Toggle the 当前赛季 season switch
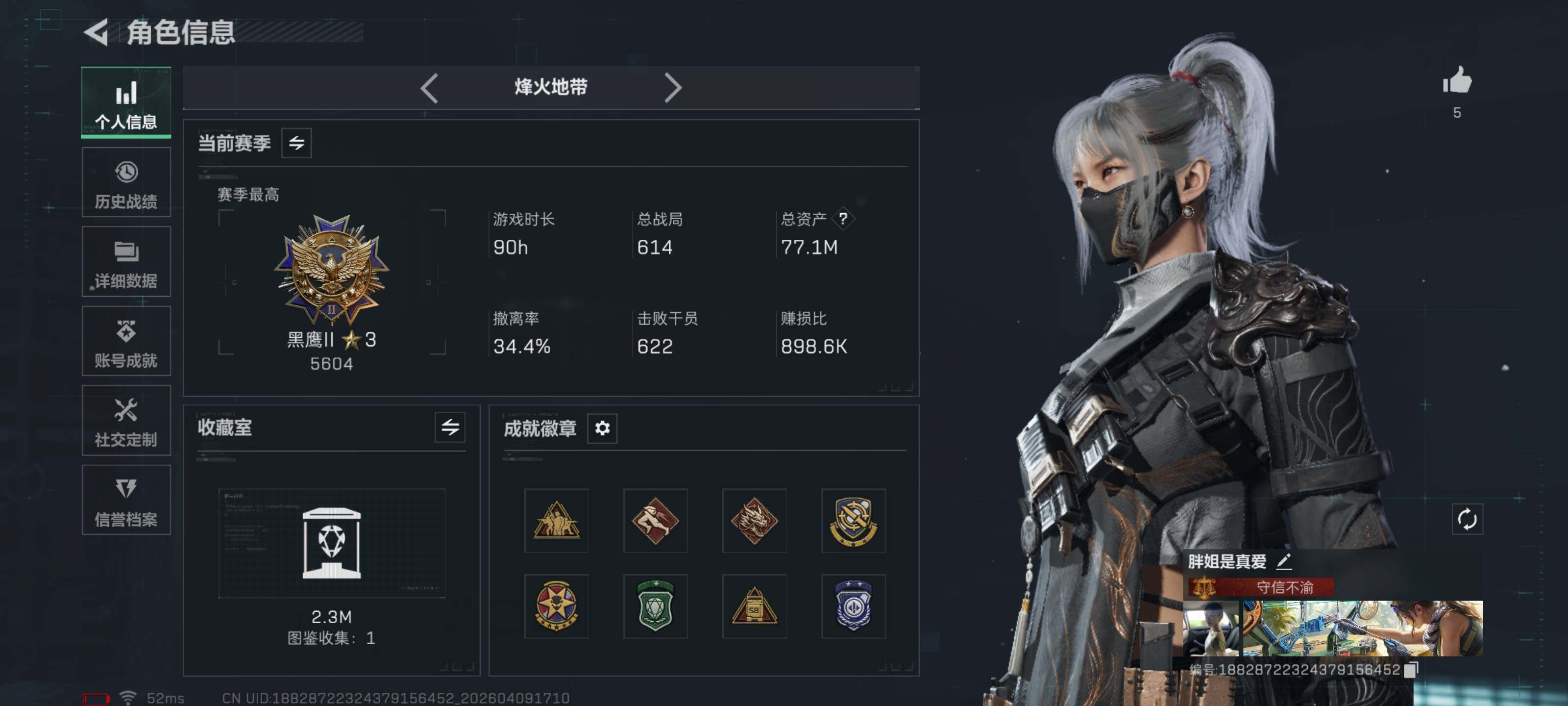The height and width of the screenshot is (706, 1568). tap(296, 143)
